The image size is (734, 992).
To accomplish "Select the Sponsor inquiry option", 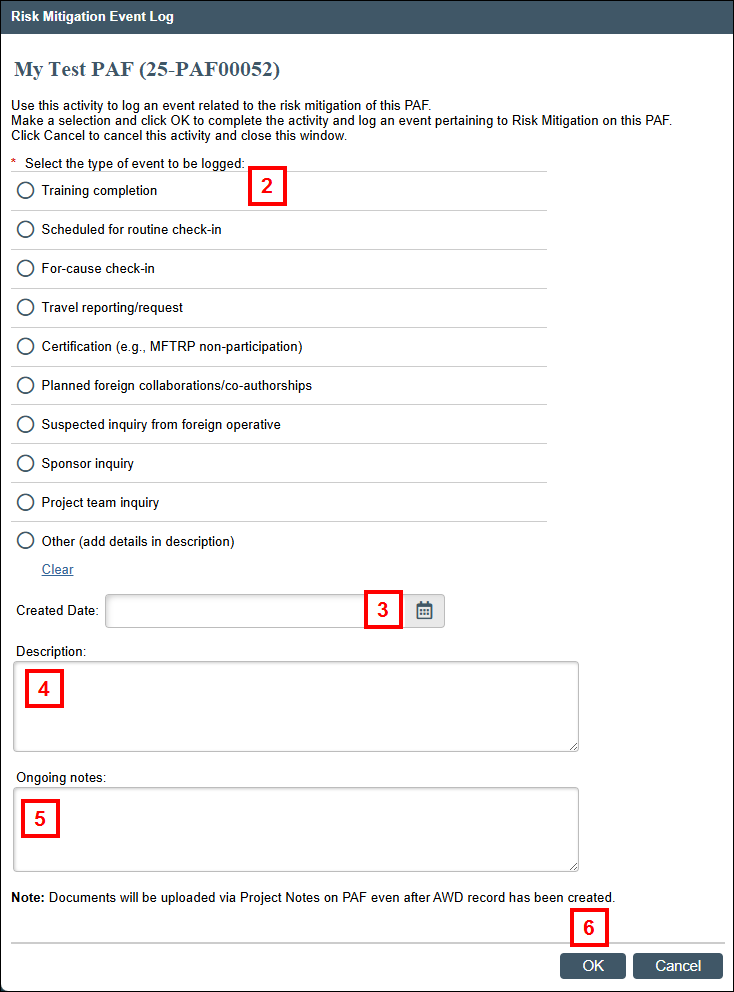I will 25,463.
